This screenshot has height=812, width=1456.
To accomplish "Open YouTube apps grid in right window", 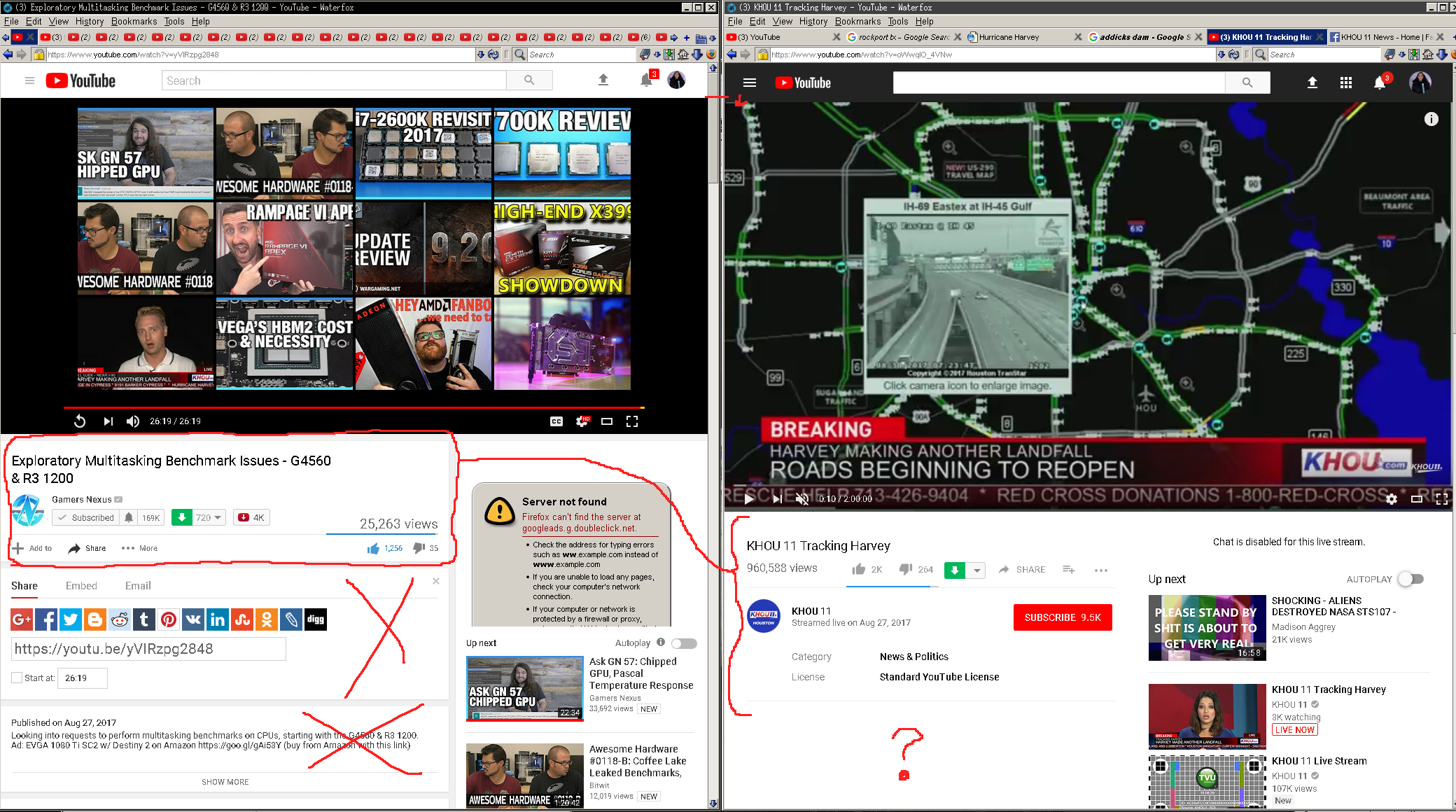I will pyautogui.click(x=1345, y=83).
